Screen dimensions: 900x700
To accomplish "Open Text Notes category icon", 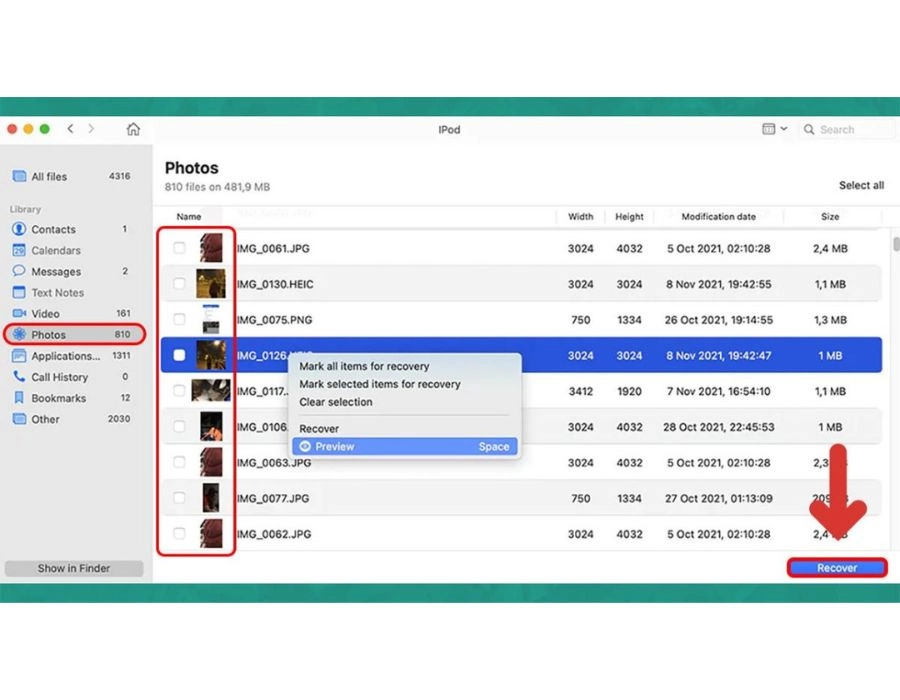I will 19,292.
